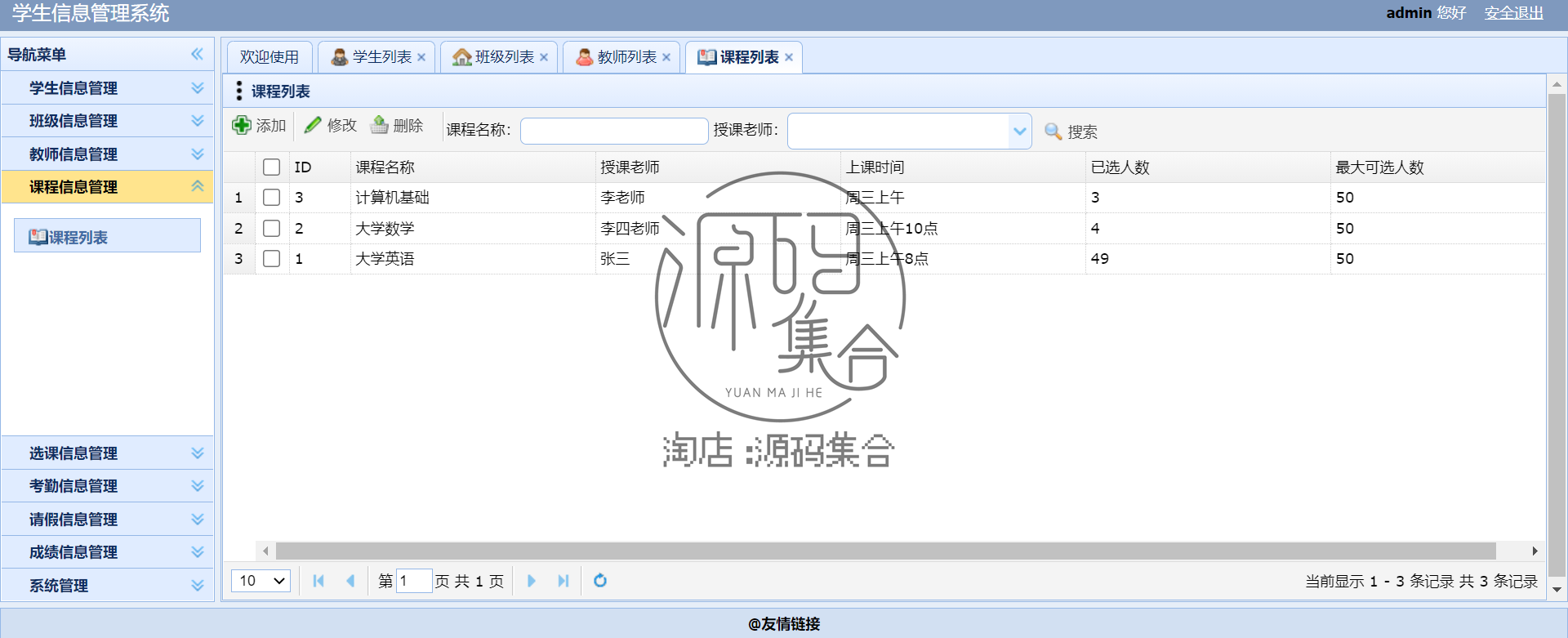Click the 李四老师 teacher cell
This screenshot has height=638, width=1568.
tap(719, 228)
